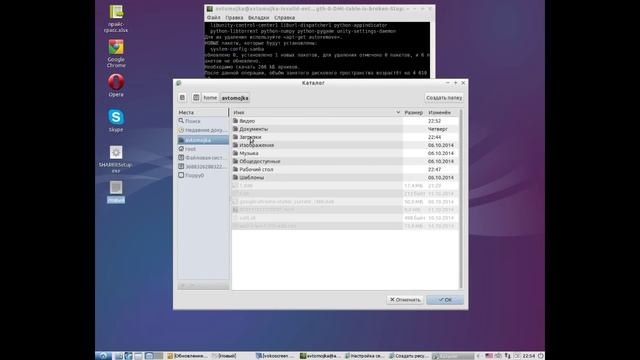This screenshot has height=360, width=640.
Task: Click the US flag keyboard layout indicator
Action: [x=489, y=356]
